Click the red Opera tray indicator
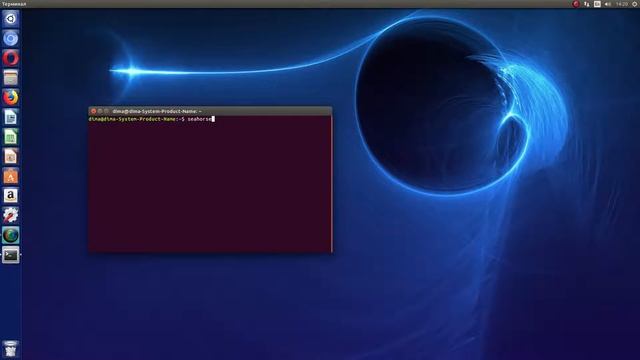This screenshot has height=360, width=640. click(x=576, y=4)
